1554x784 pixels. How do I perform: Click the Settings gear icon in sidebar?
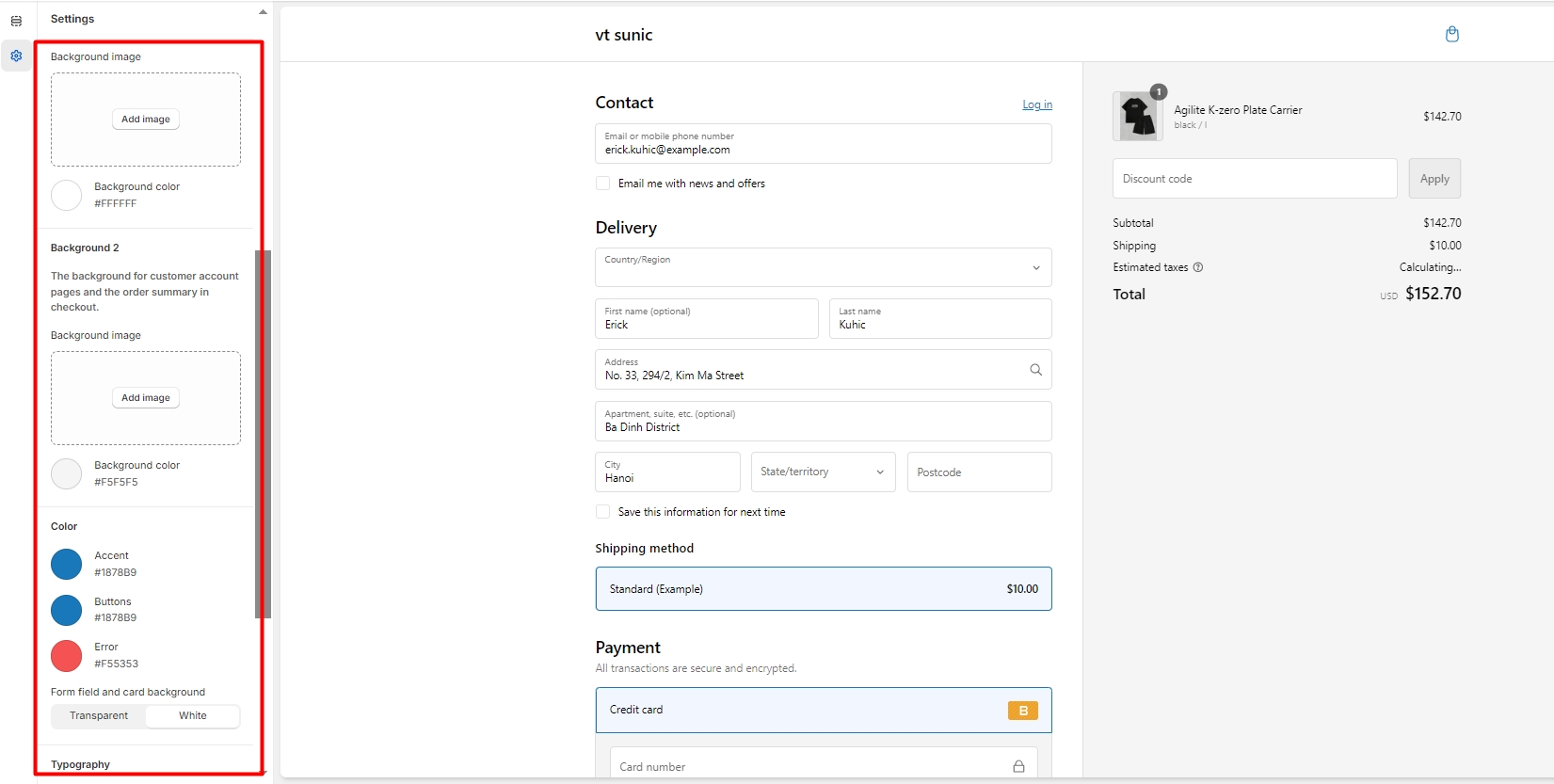click(x=16, y=56)
